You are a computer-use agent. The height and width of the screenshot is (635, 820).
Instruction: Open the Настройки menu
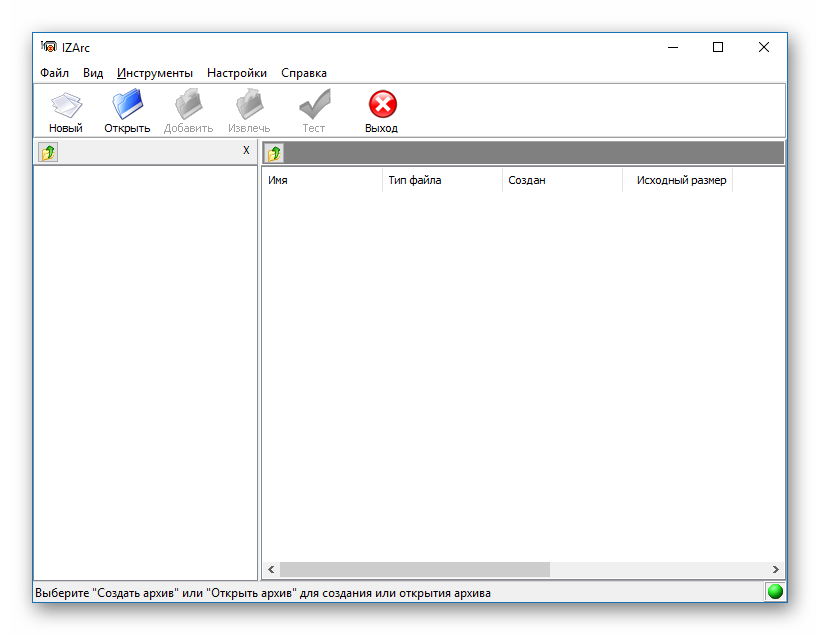237,73
